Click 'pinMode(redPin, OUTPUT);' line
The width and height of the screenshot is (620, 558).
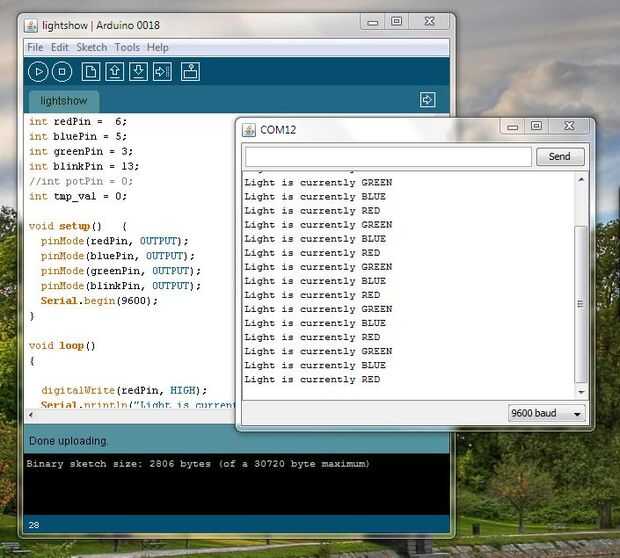click(115, 241)
